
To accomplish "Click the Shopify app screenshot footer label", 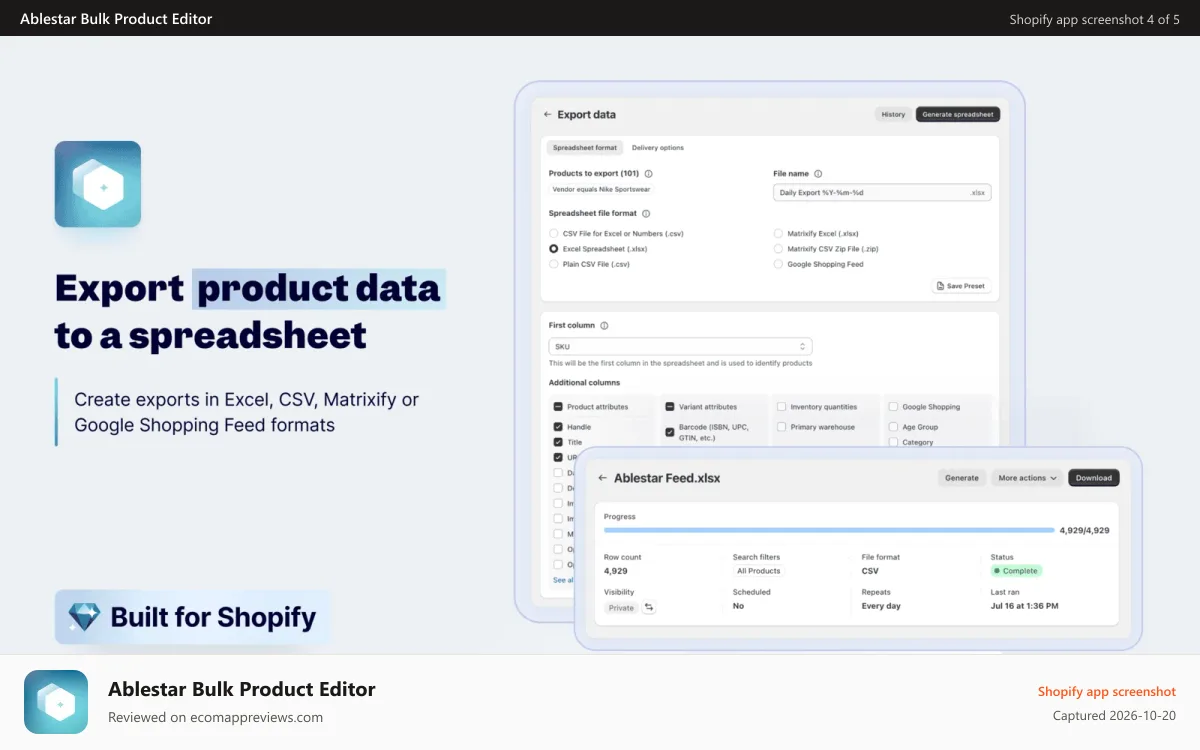I will [x=1107, y=691].
